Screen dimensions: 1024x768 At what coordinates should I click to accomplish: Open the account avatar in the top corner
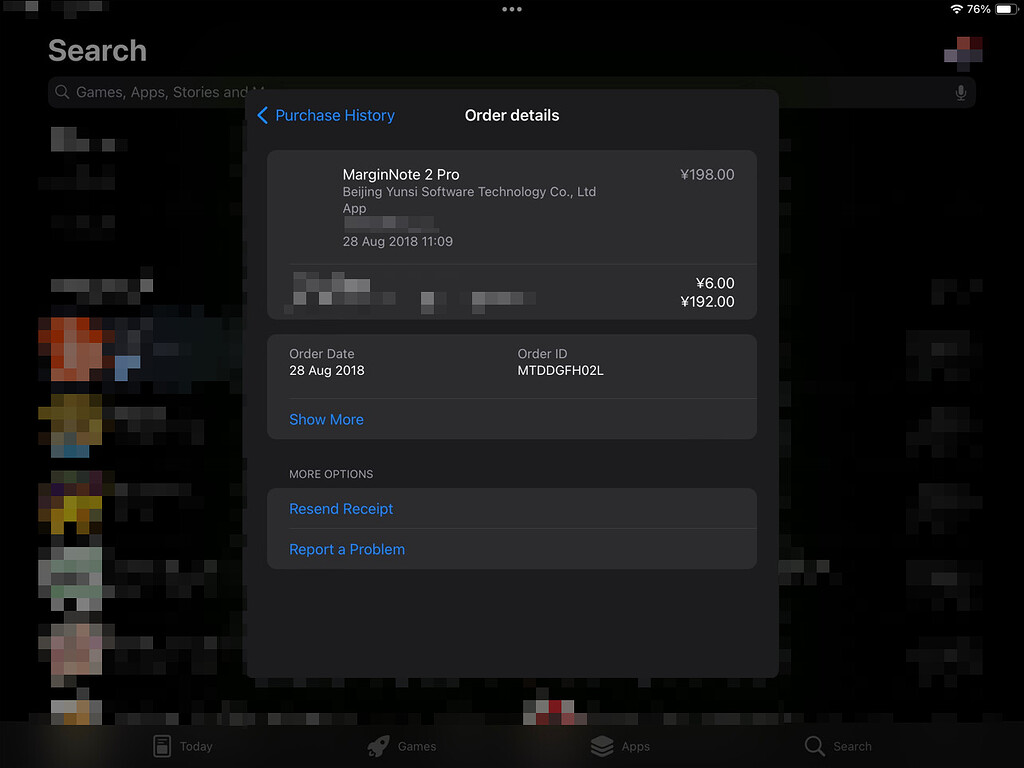point(963,53)
